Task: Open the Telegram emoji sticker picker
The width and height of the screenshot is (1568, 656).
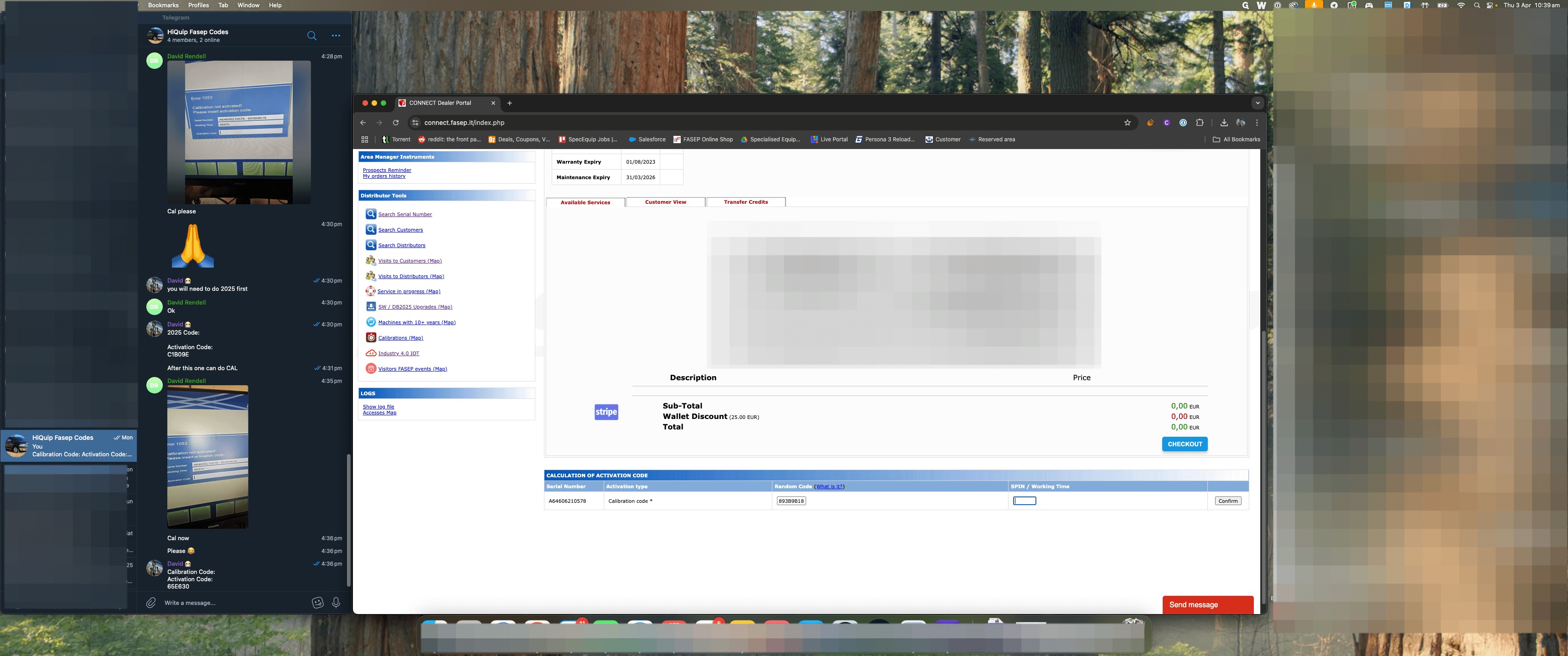Action: [x=318, y=603]
